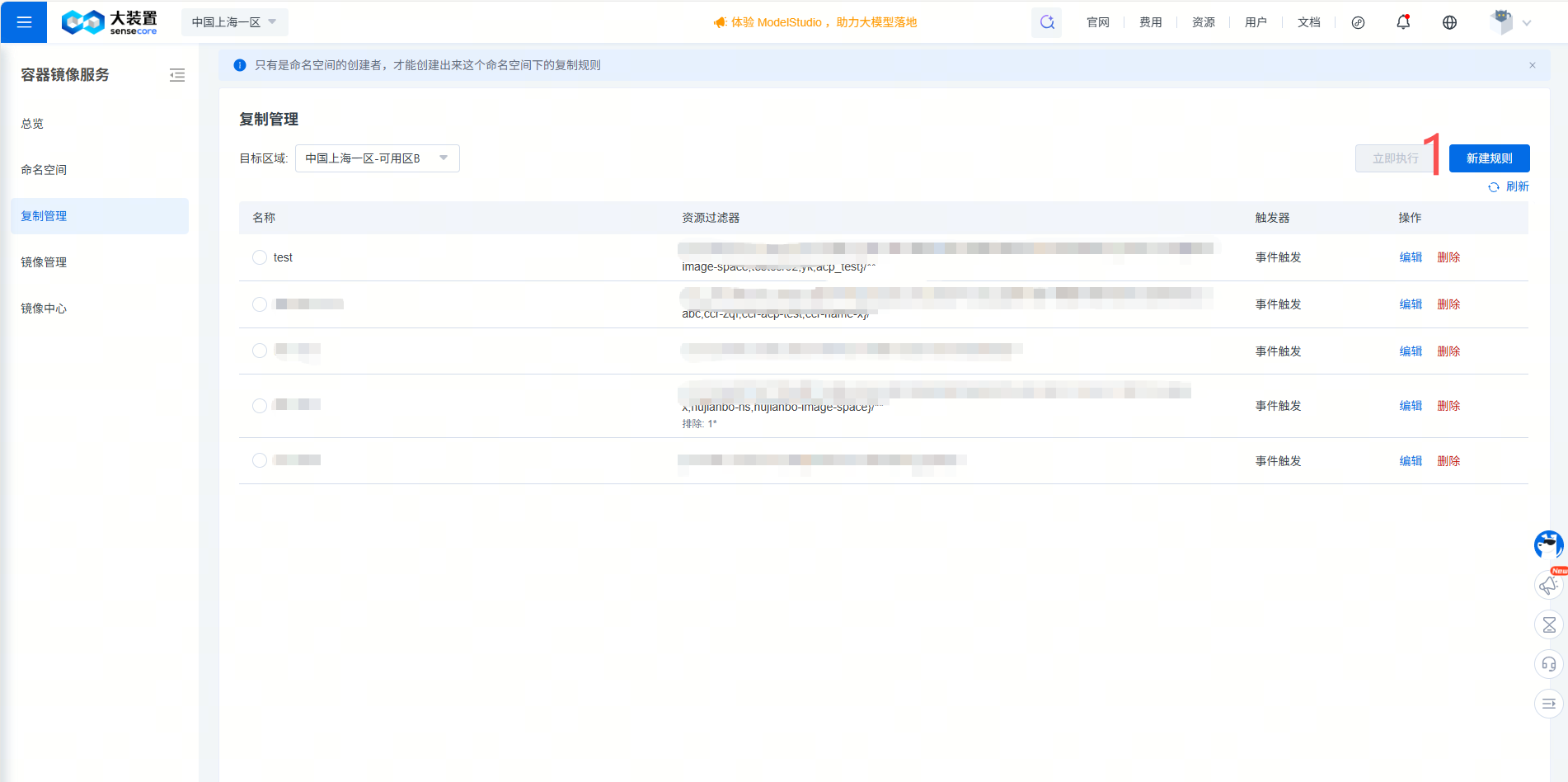Click 编辑 for the test rule
The image size is (1568, 782).
1411,257
